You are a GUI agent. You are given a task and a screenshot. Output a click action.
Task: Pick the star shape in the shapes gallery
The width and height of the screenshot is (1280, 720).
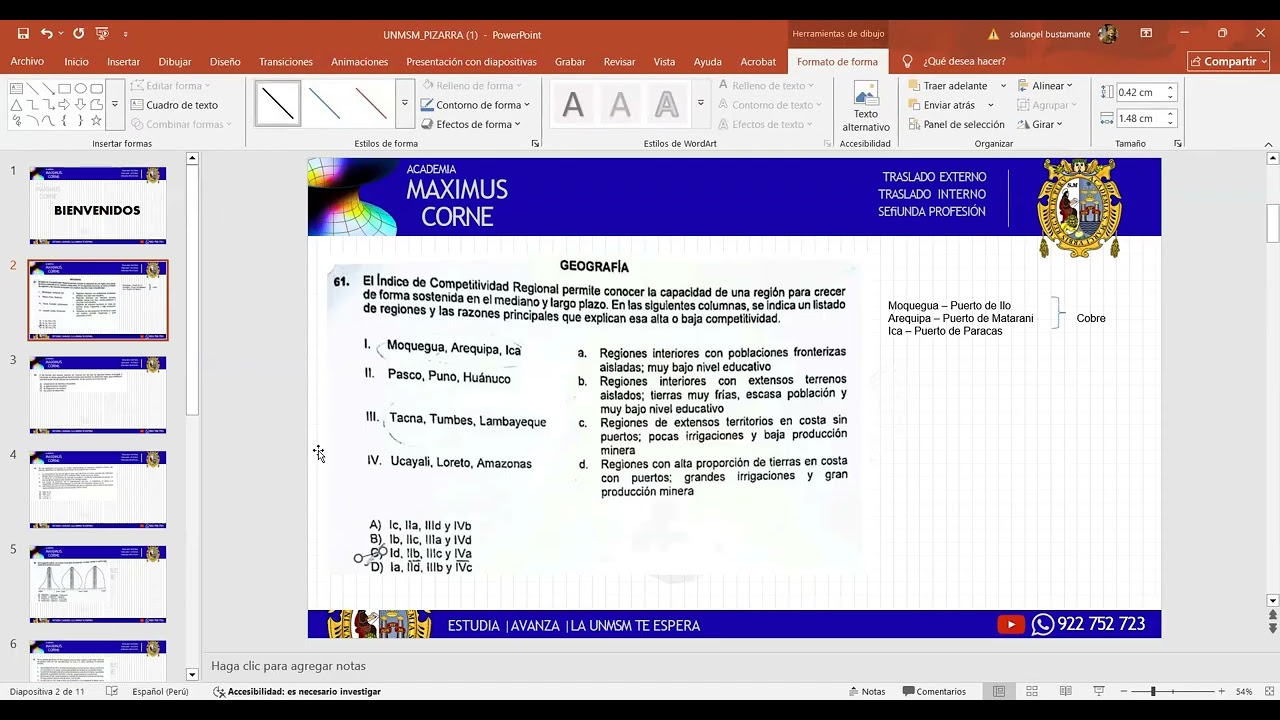pyautogui.click(x=96, y=120)
